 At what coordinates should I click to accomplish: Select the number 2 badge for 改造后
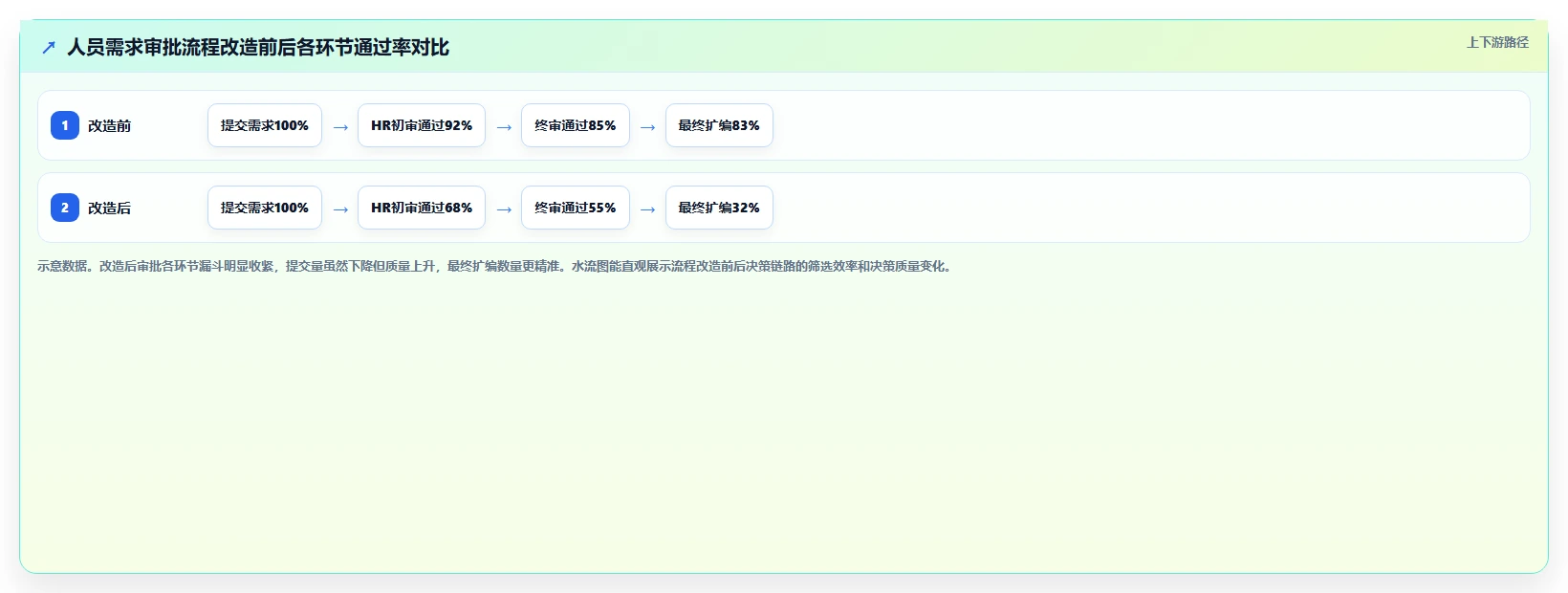pyautogui.click(x=65, y=208)
